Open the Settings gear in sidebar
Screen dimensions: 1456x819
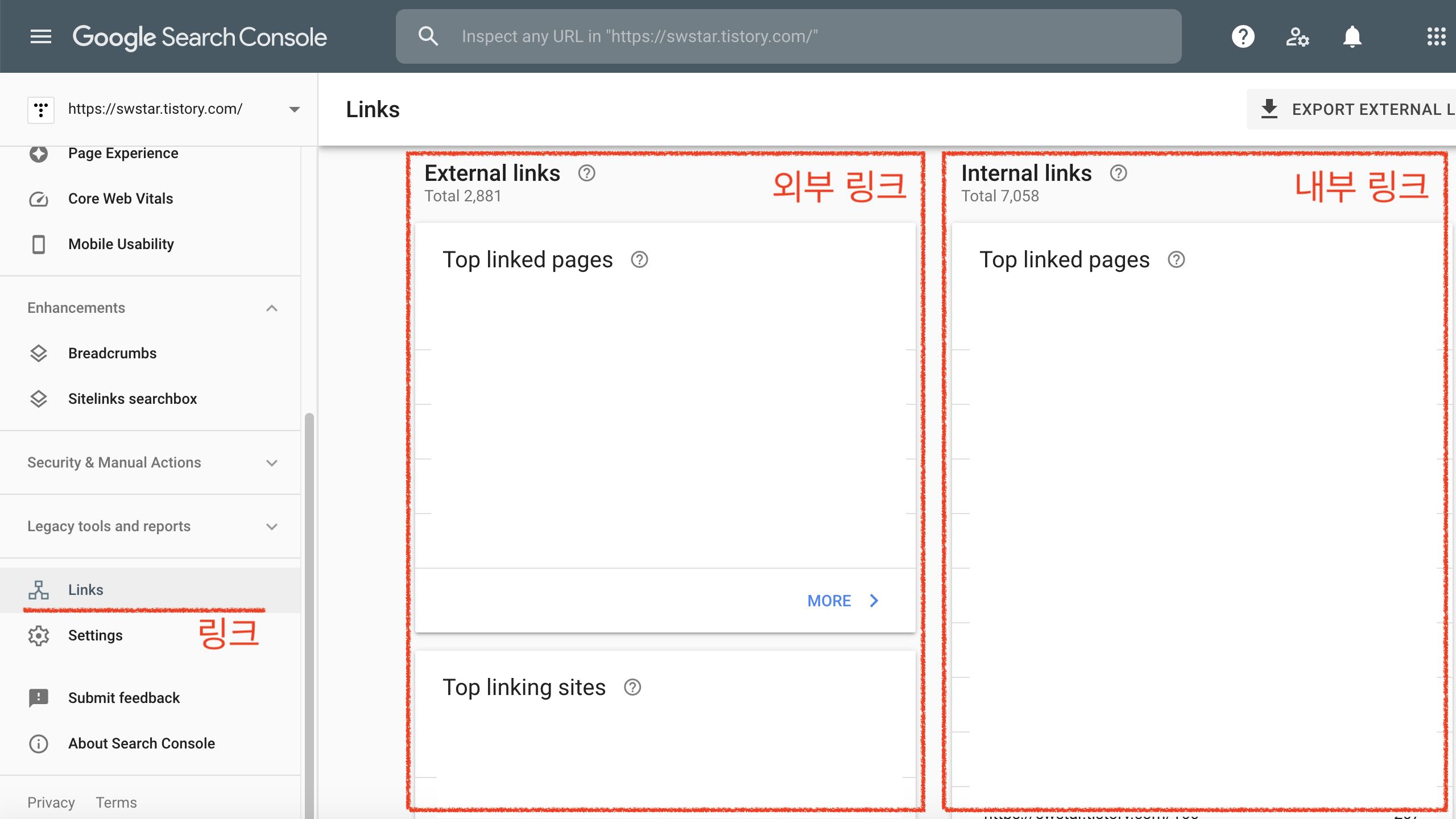(x=38, y=635)
